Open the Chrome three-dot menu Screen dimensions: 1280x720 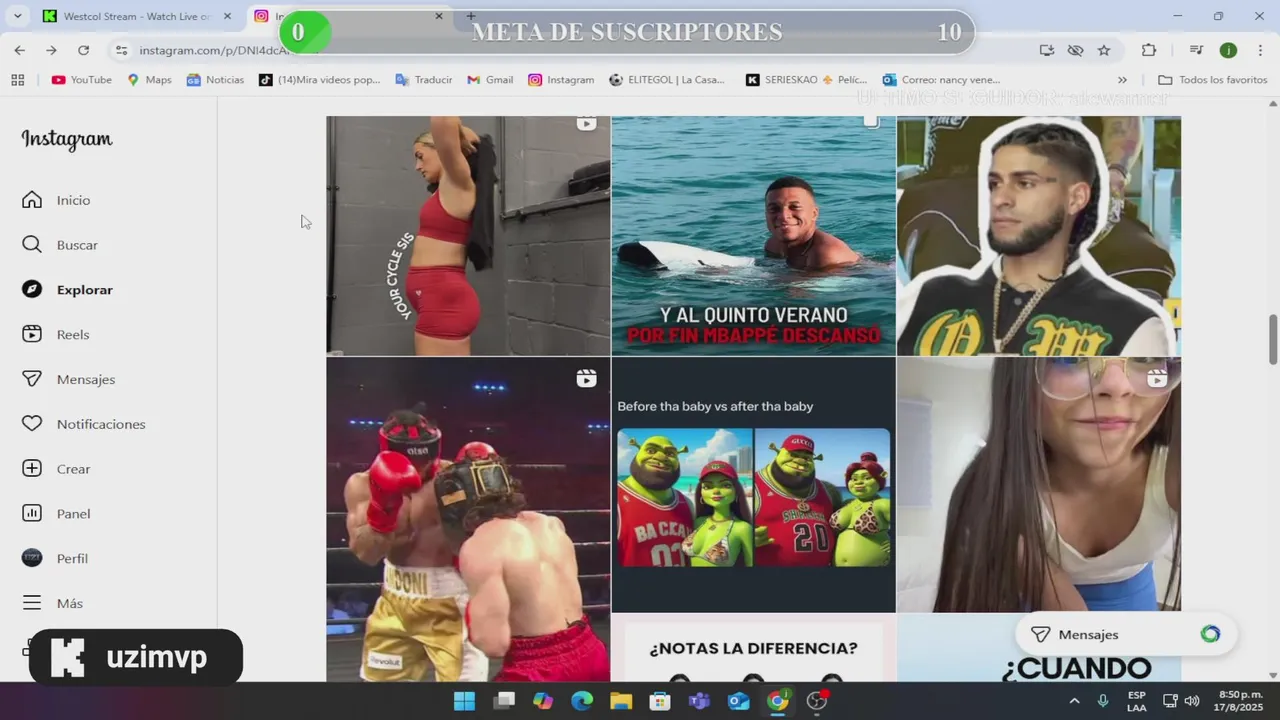(1260, 50)
